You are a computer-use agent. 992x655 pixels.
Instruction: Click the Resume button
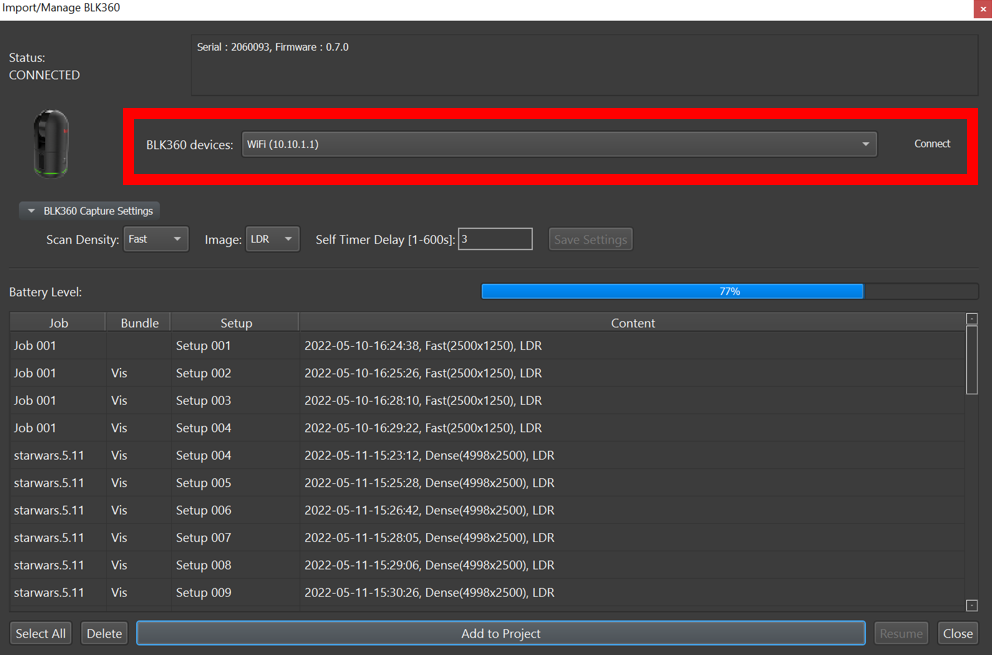tap(900, 633)
